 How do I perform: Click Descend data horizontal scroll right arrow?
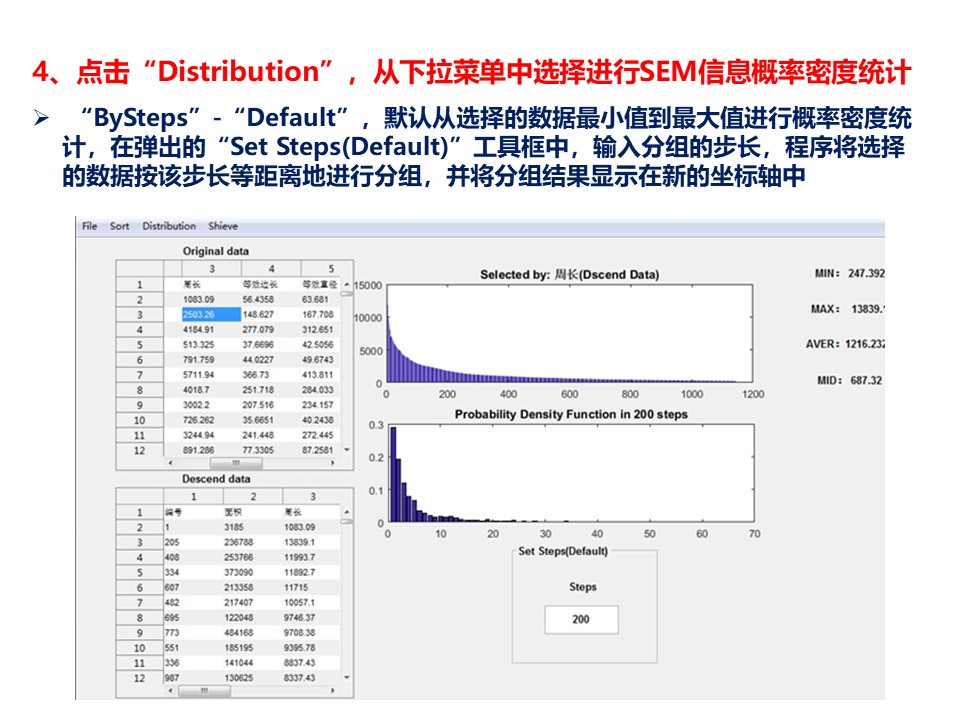click(x=332, y=691)
